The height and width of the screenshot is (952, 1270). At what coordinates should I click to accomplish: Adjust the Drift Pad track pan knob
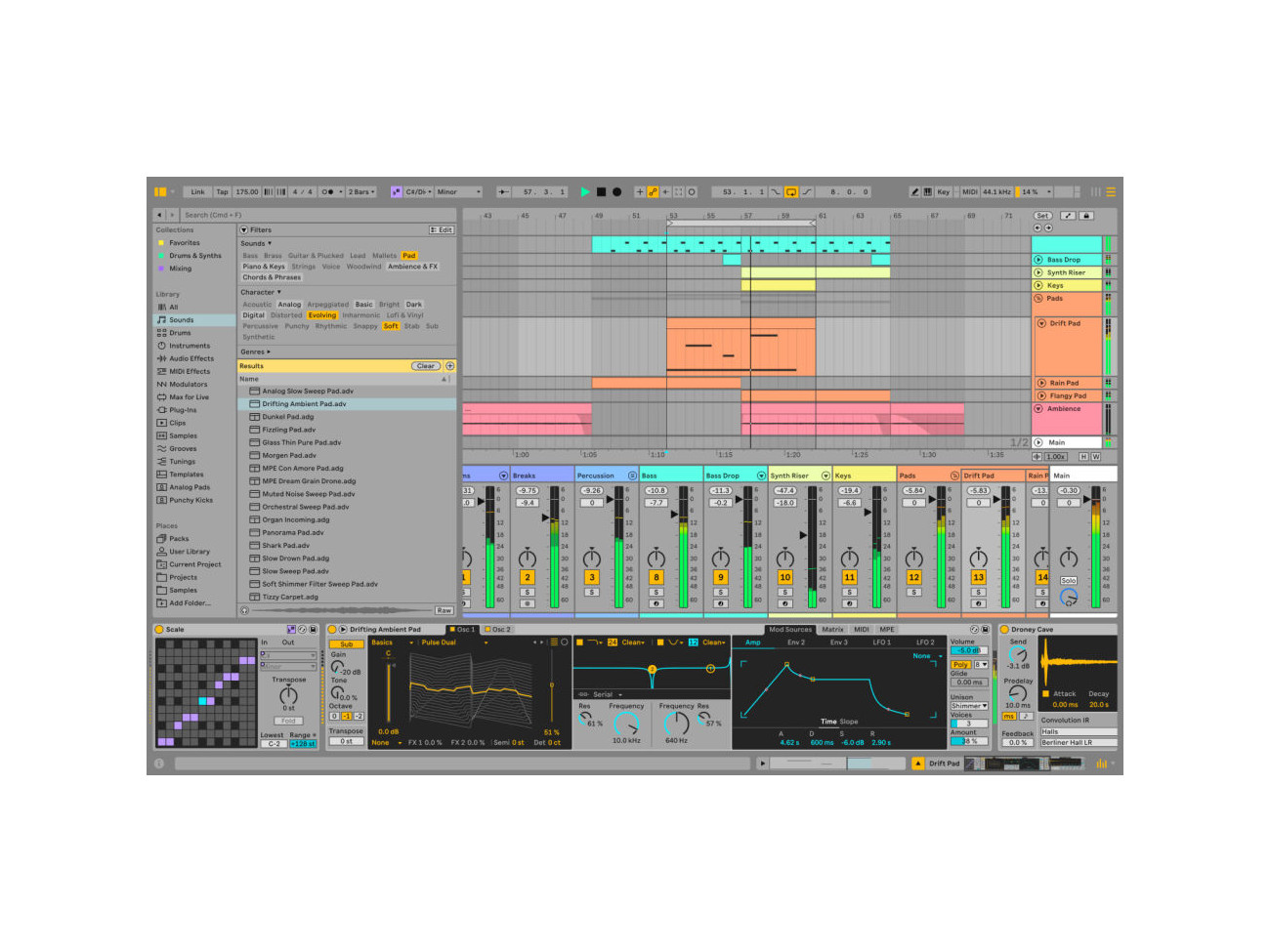[979, 559]
